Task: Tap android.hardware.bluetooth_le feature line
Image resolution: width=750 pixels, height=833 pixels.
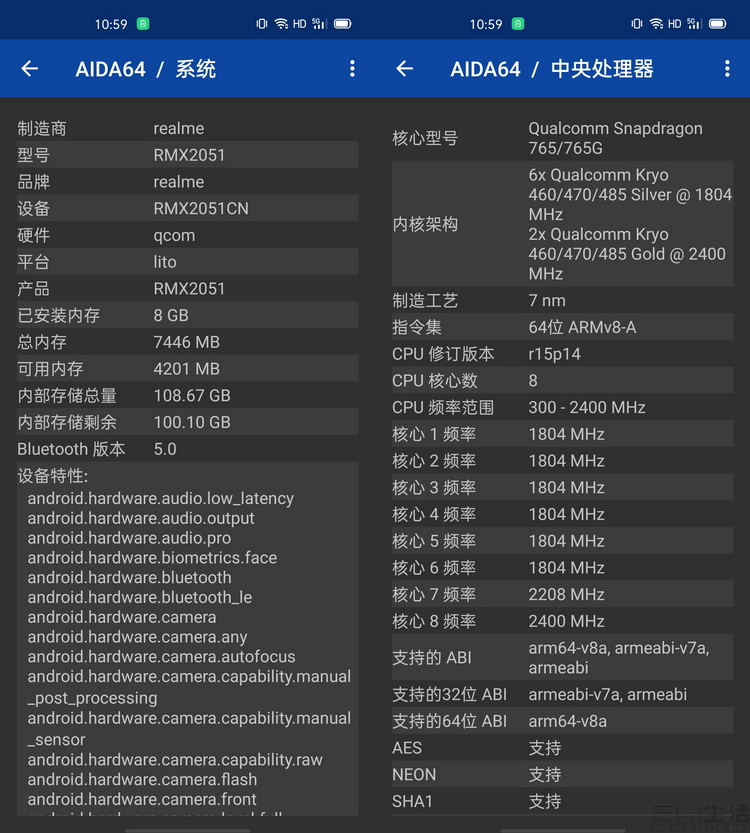Action: [140, 597]
